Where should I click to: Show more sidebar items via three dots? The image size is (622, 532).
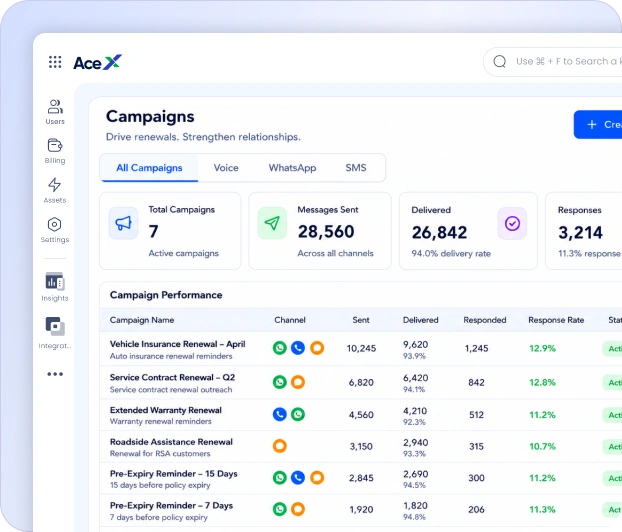click(55, 374)
